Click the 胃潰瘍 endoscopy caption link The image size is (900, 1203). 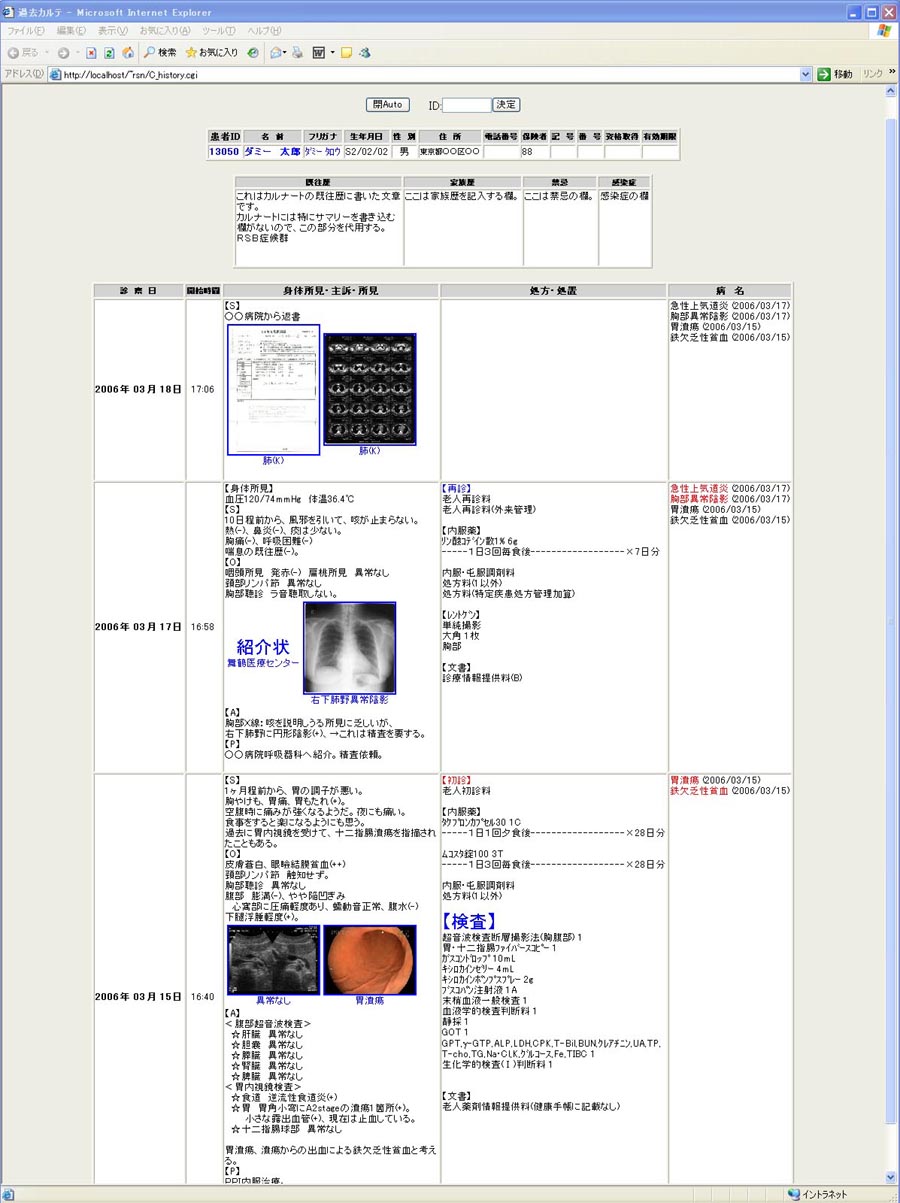click(x=370, y=1000)
